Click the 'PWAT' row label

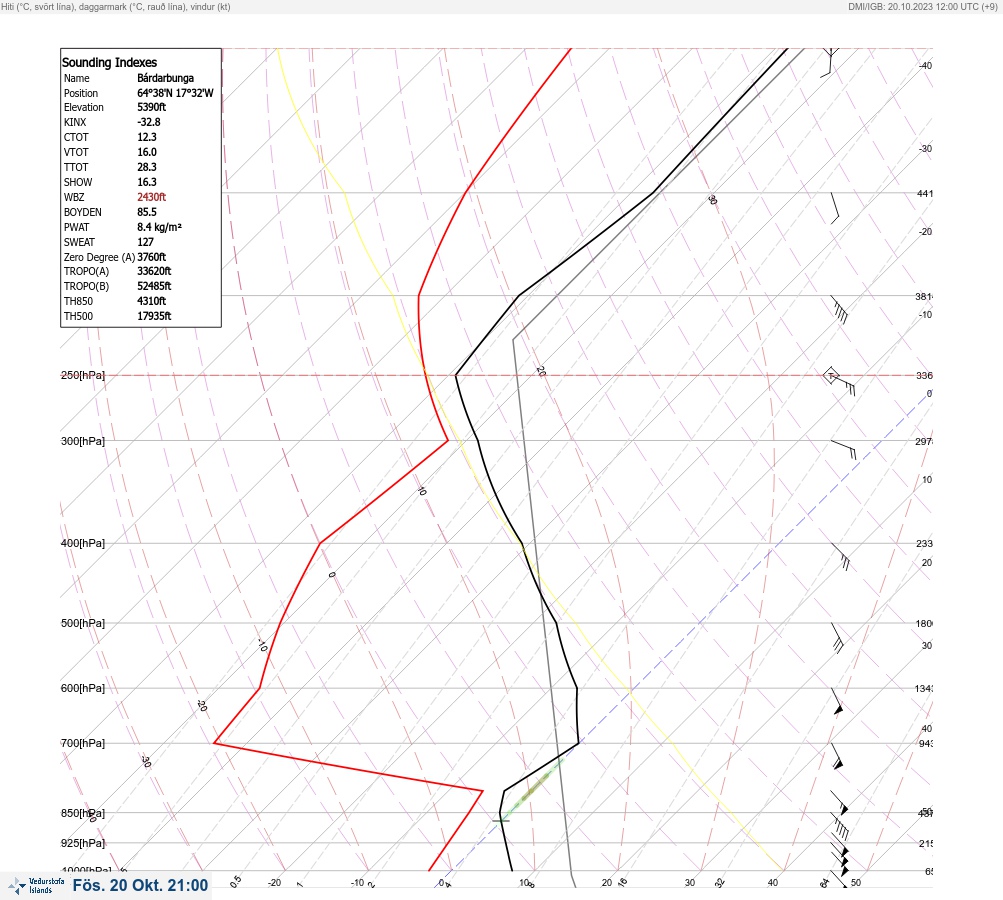77,227
